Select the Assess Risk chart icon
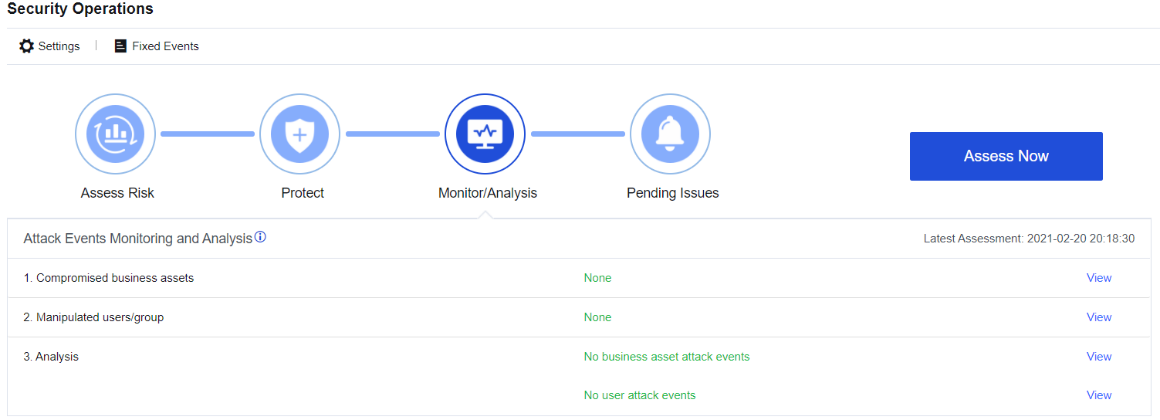This screenshot has width=1160, height=420. (115, 134)
